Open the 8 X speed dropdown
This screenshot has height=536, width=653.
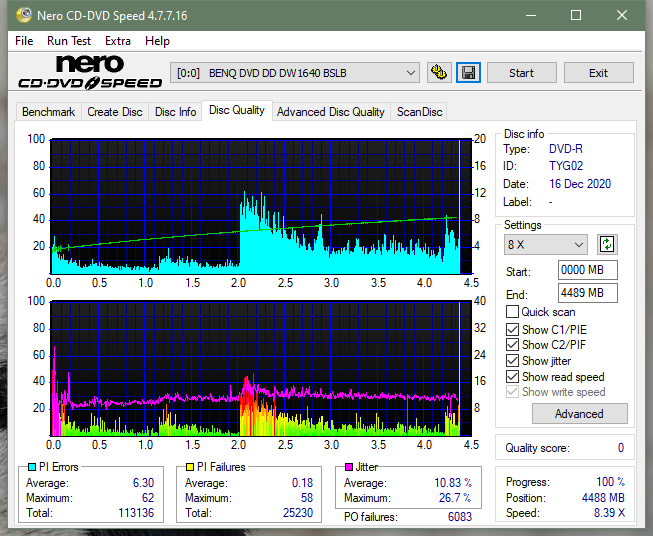pyautogui.click(x=546, y=244)
